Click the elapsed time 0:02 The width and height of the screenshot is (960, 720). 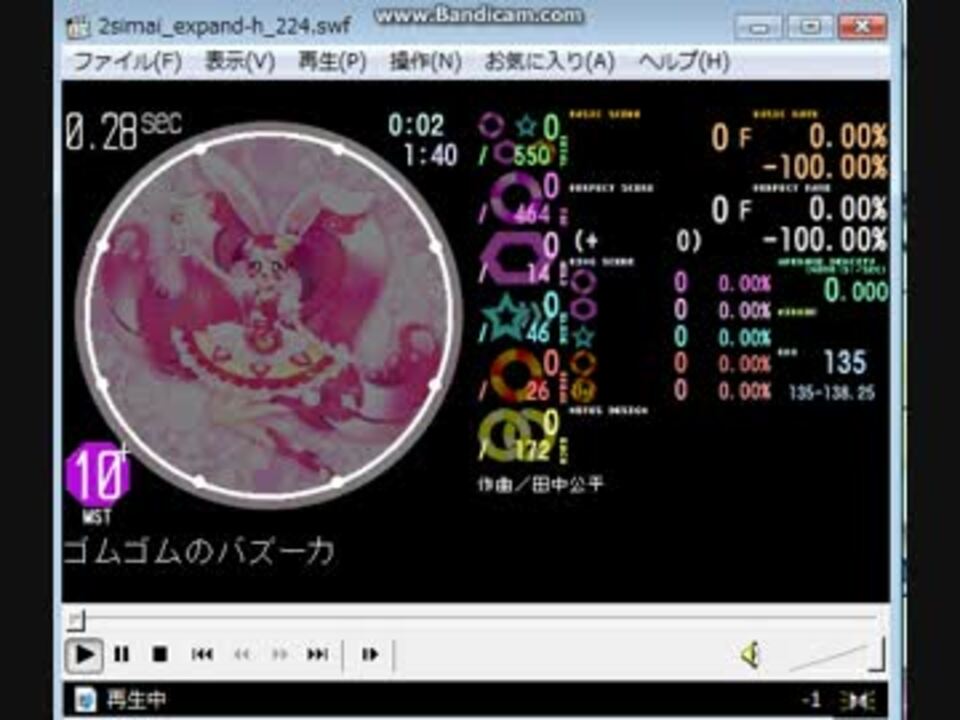[x=416, y=126]
